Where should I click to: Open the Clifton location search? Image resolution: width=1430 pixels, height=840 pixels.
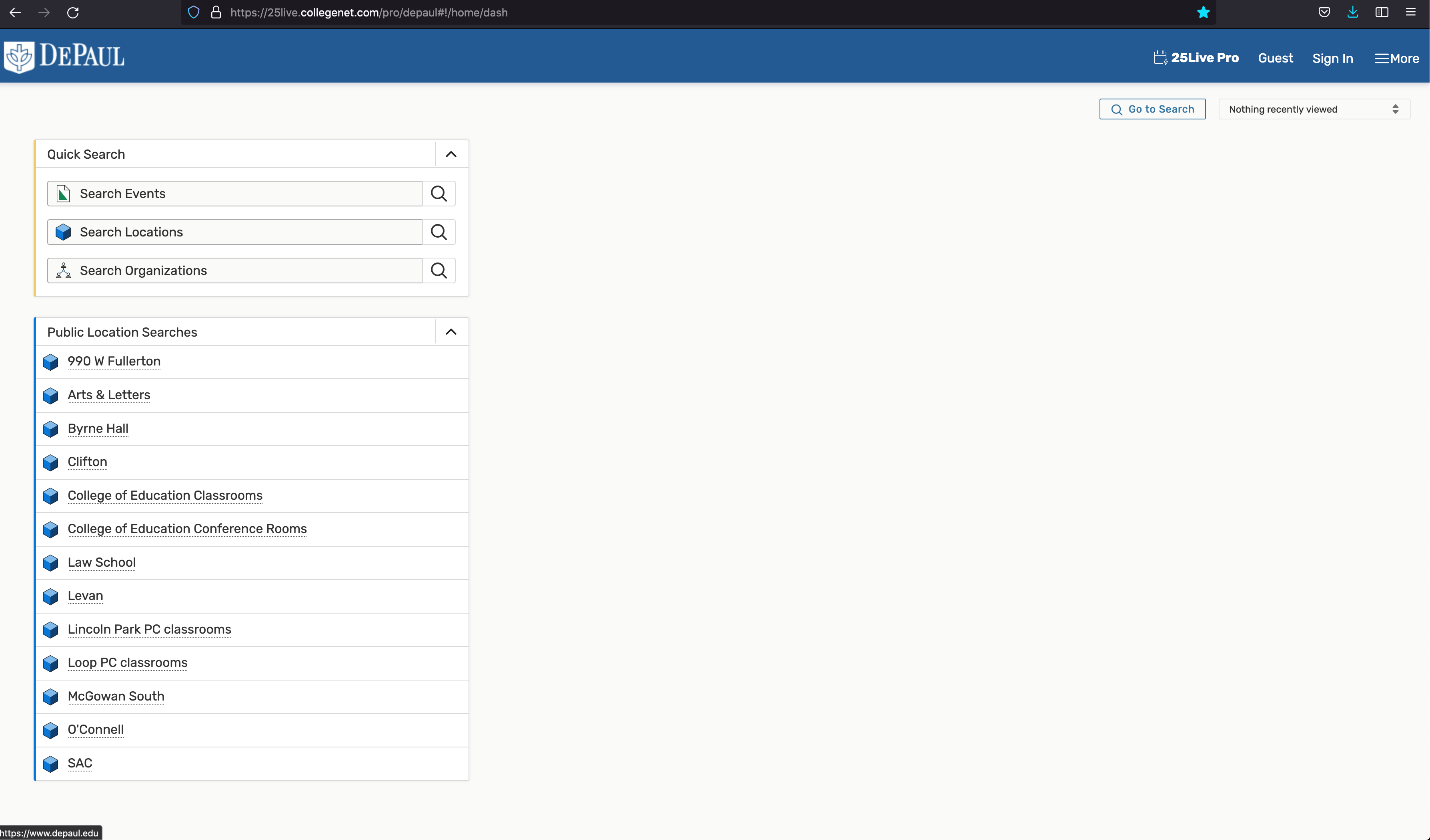(x=87, y=462)
